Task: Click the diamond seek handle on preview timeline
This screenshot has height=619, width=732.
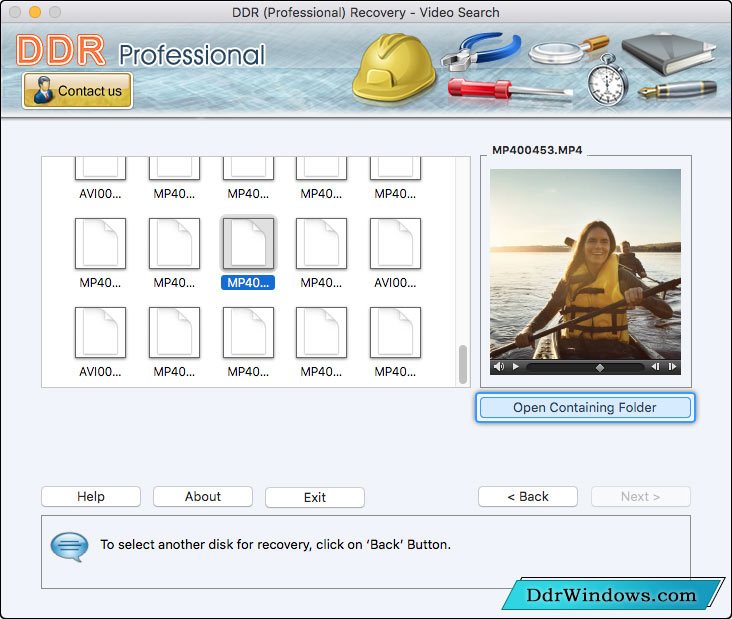Action: [x=600, y=368]
